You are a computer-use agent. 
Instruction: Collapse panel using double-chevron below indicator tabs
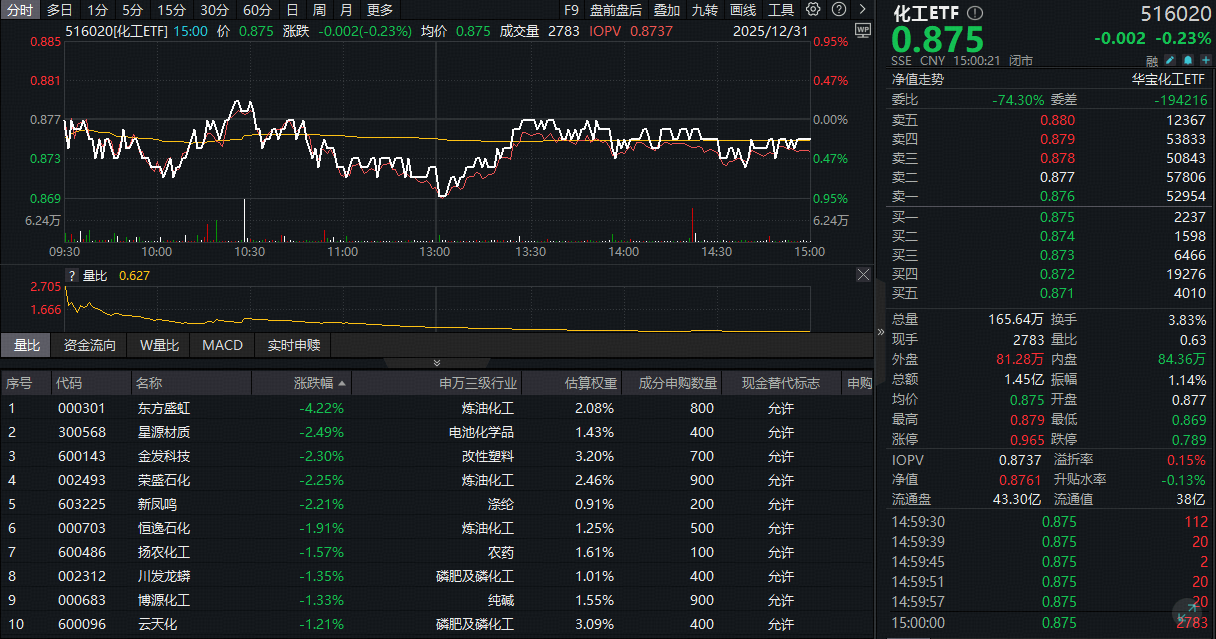pos(436,363)
